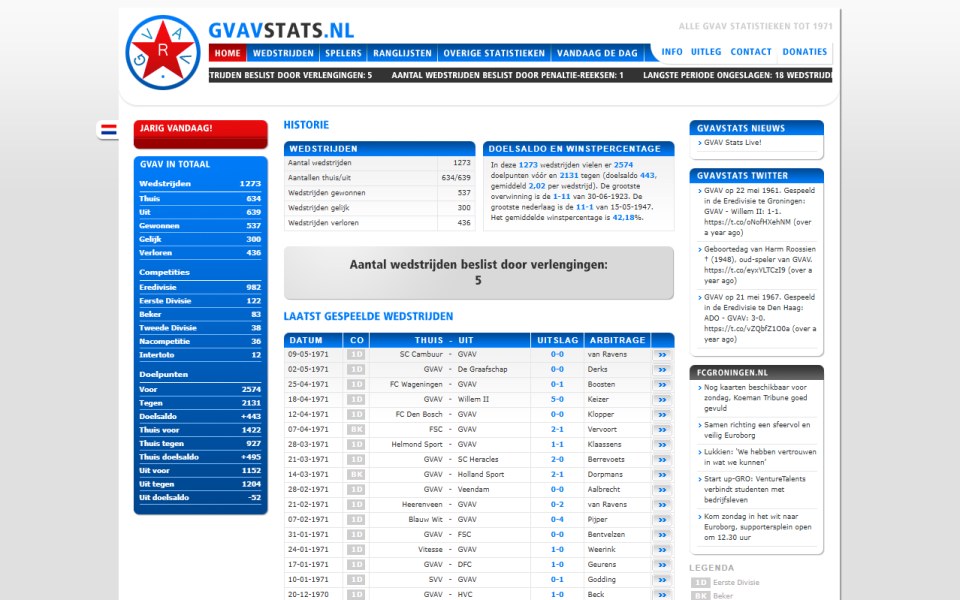Screen dimensions: 960x600
Task: Open details arrow for FC Wageningen - GVAV
Action: pos(662,385)
